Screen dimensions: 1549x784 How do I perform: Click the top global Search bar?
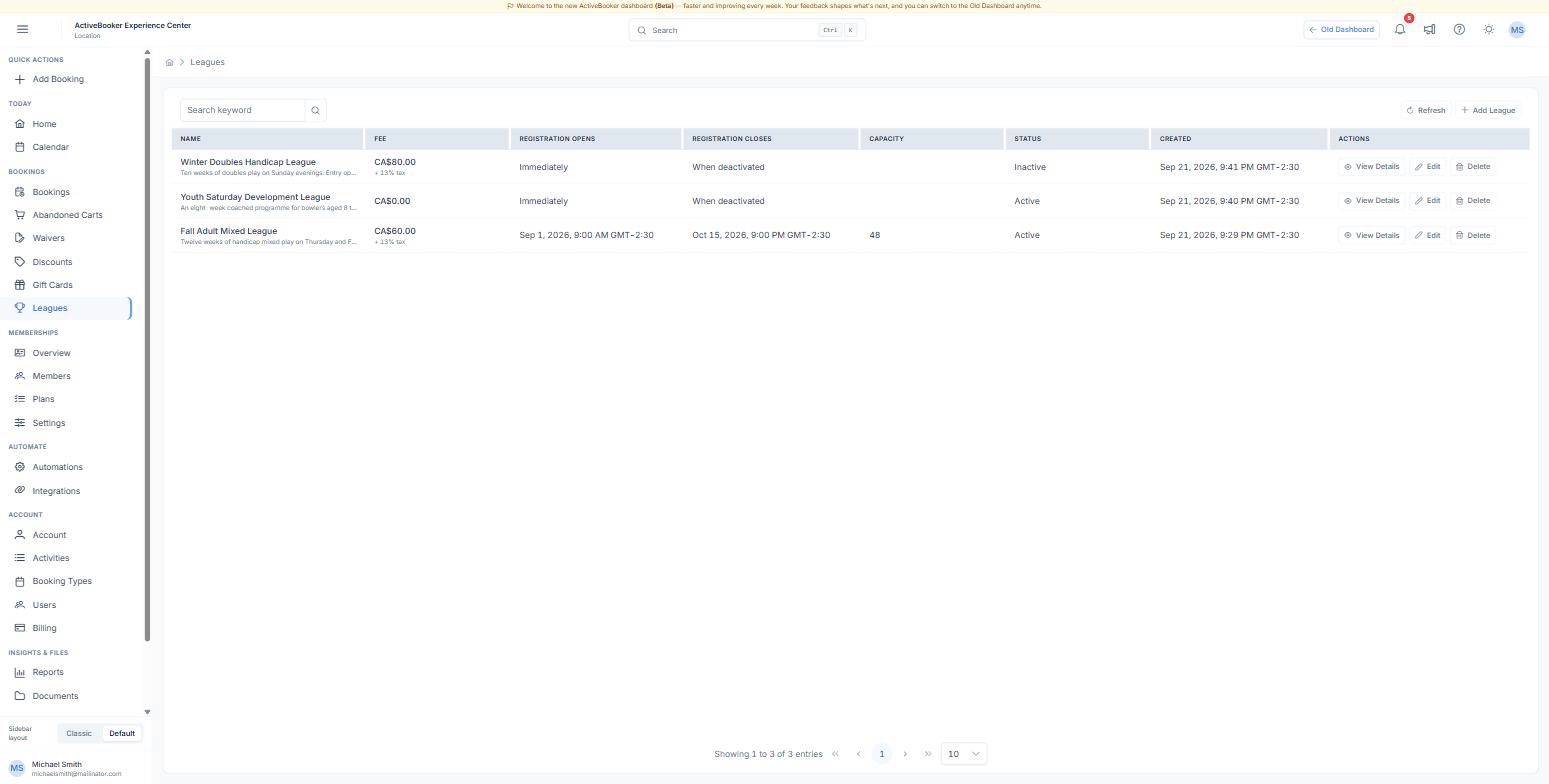[747, 30]
